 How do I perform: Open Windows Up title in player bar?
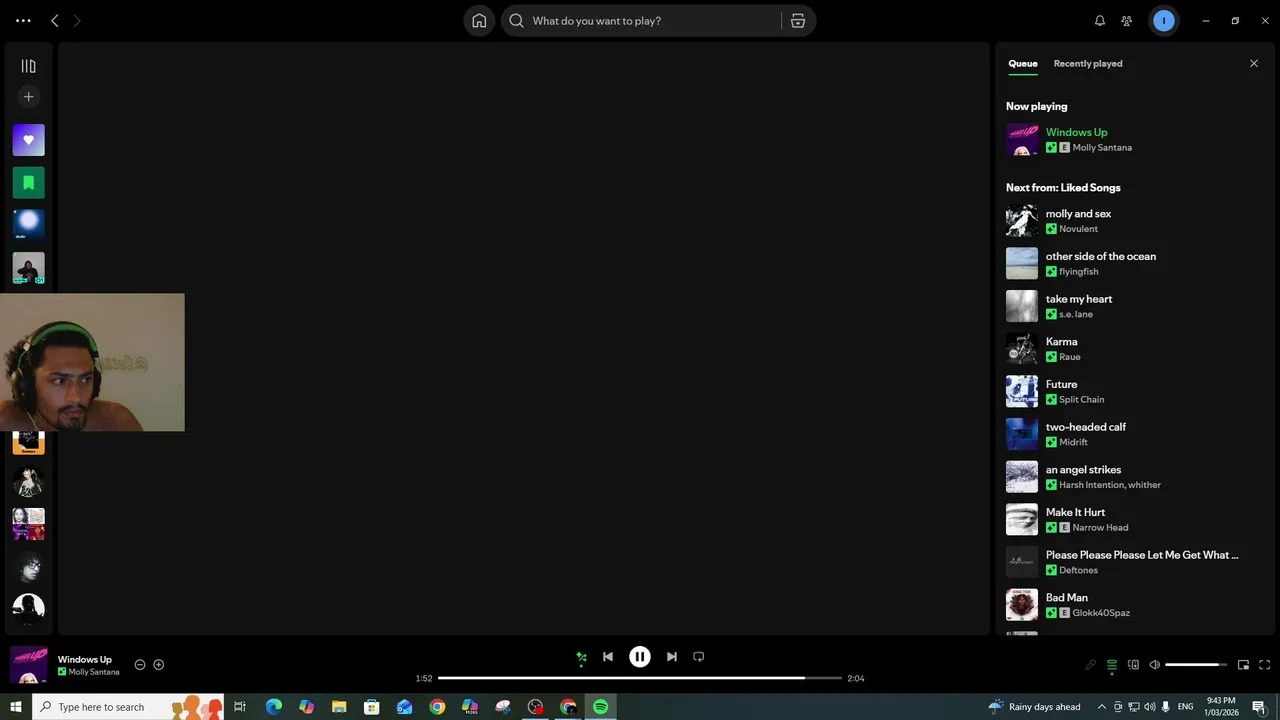point(85,660)
